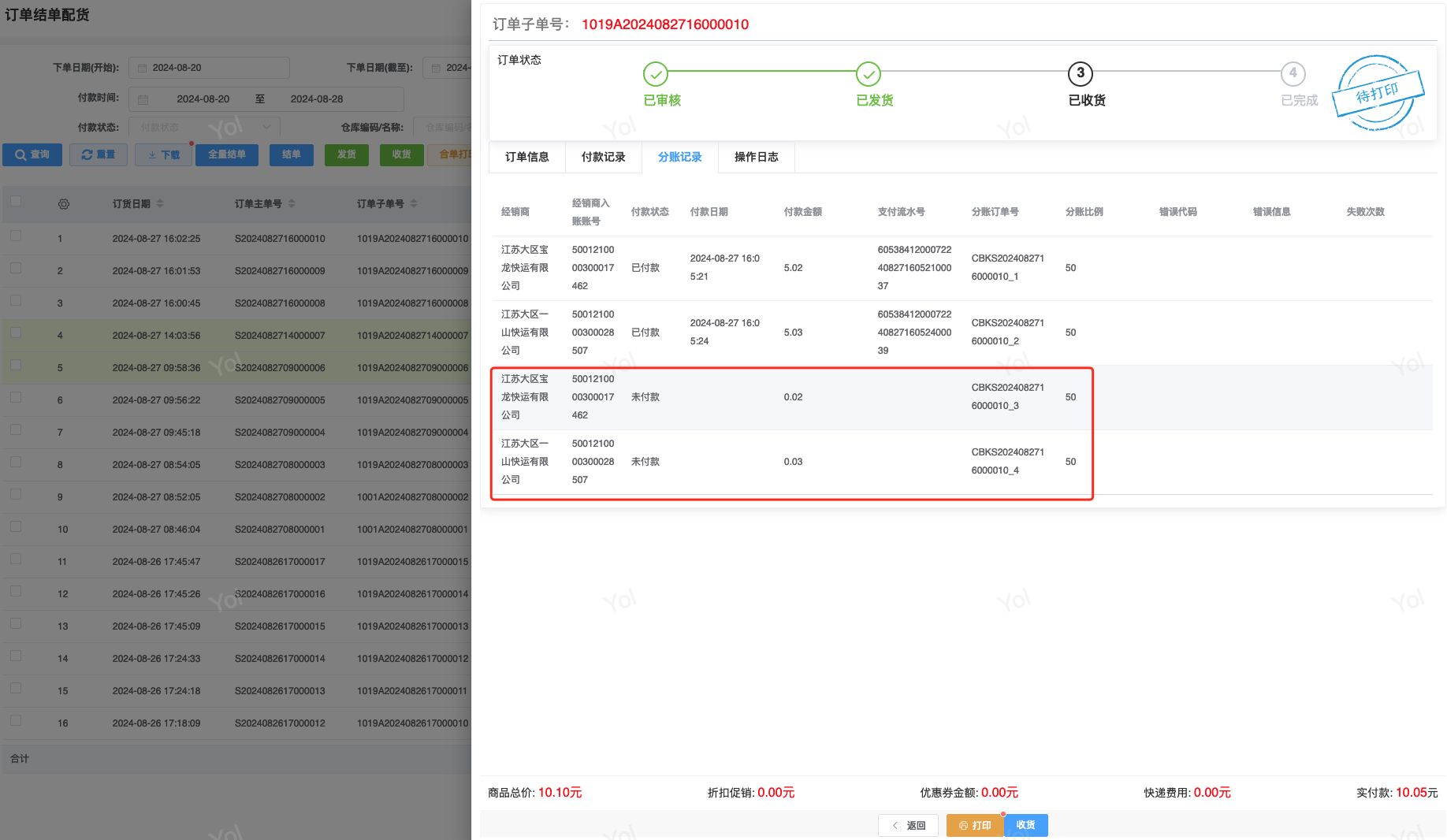
Task: Sort by the 订货日期 column arrows
Action: pyautogui.click(x=160, y=204)
